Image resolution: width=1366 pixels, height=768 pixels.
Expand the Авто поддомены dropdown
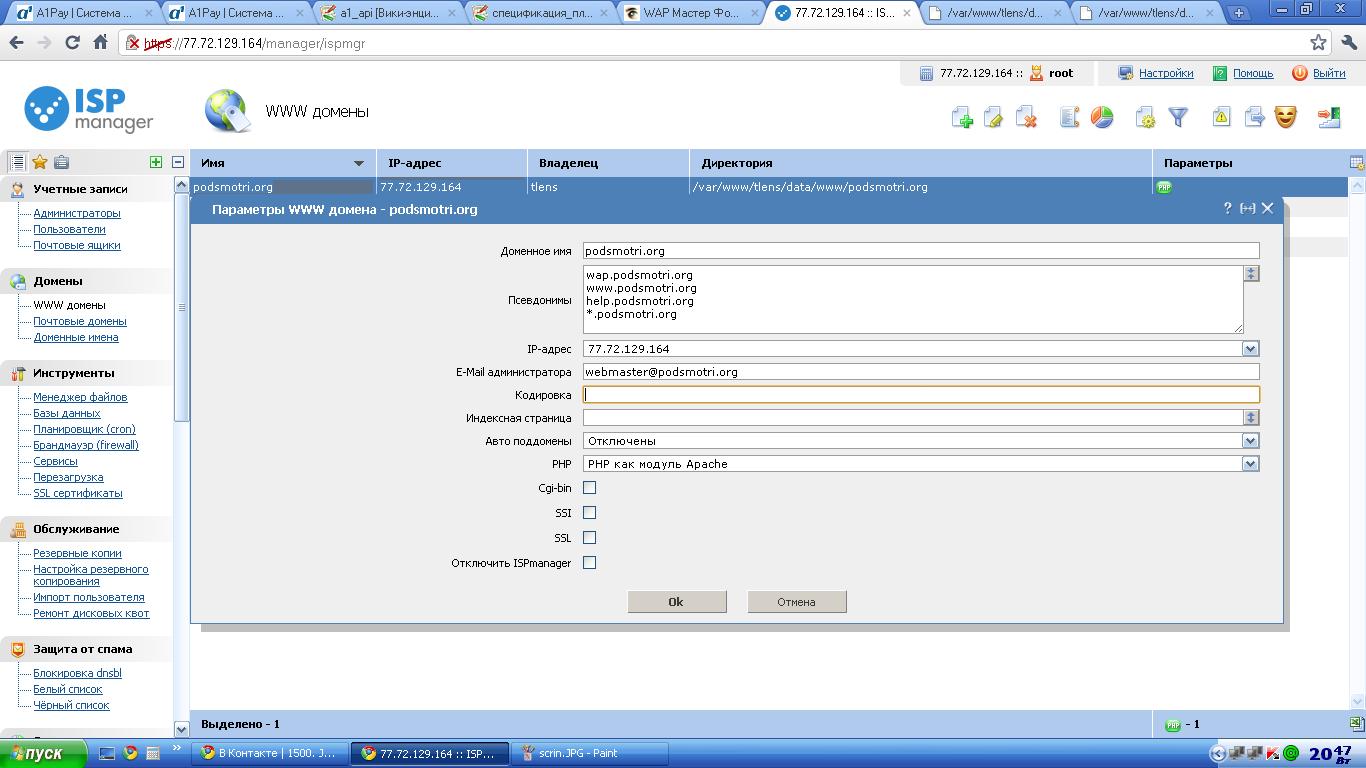[1250, 441]
